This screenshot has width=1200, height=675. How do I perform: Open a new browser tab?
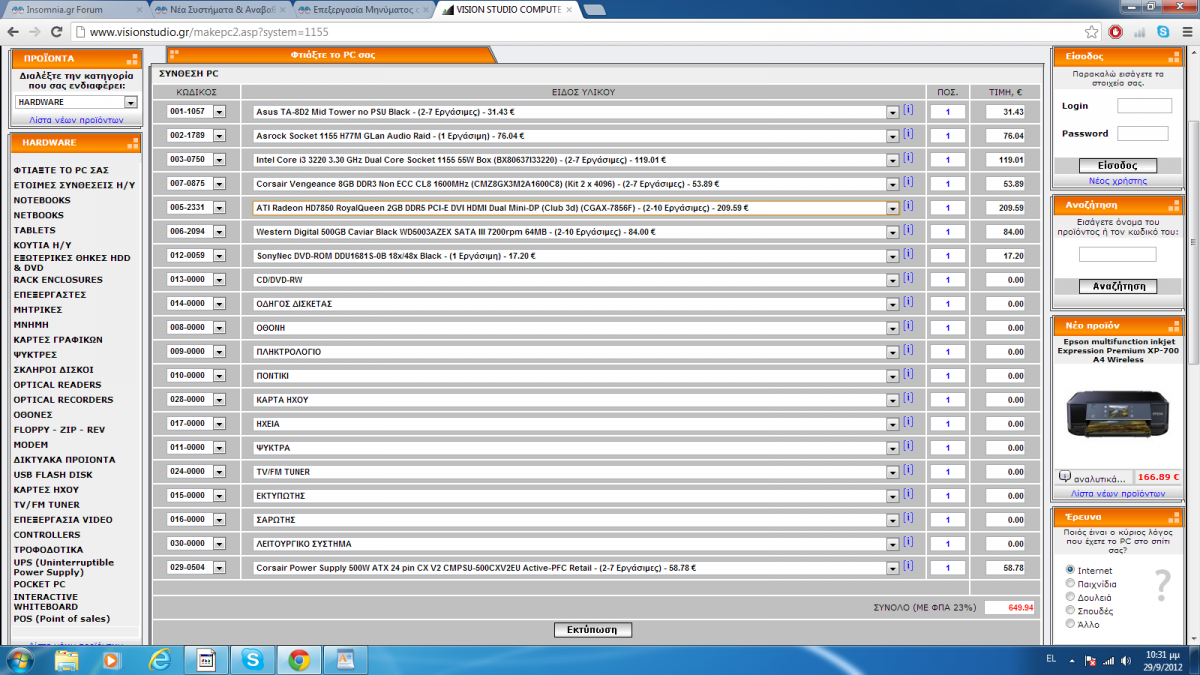tap(594, 10)
